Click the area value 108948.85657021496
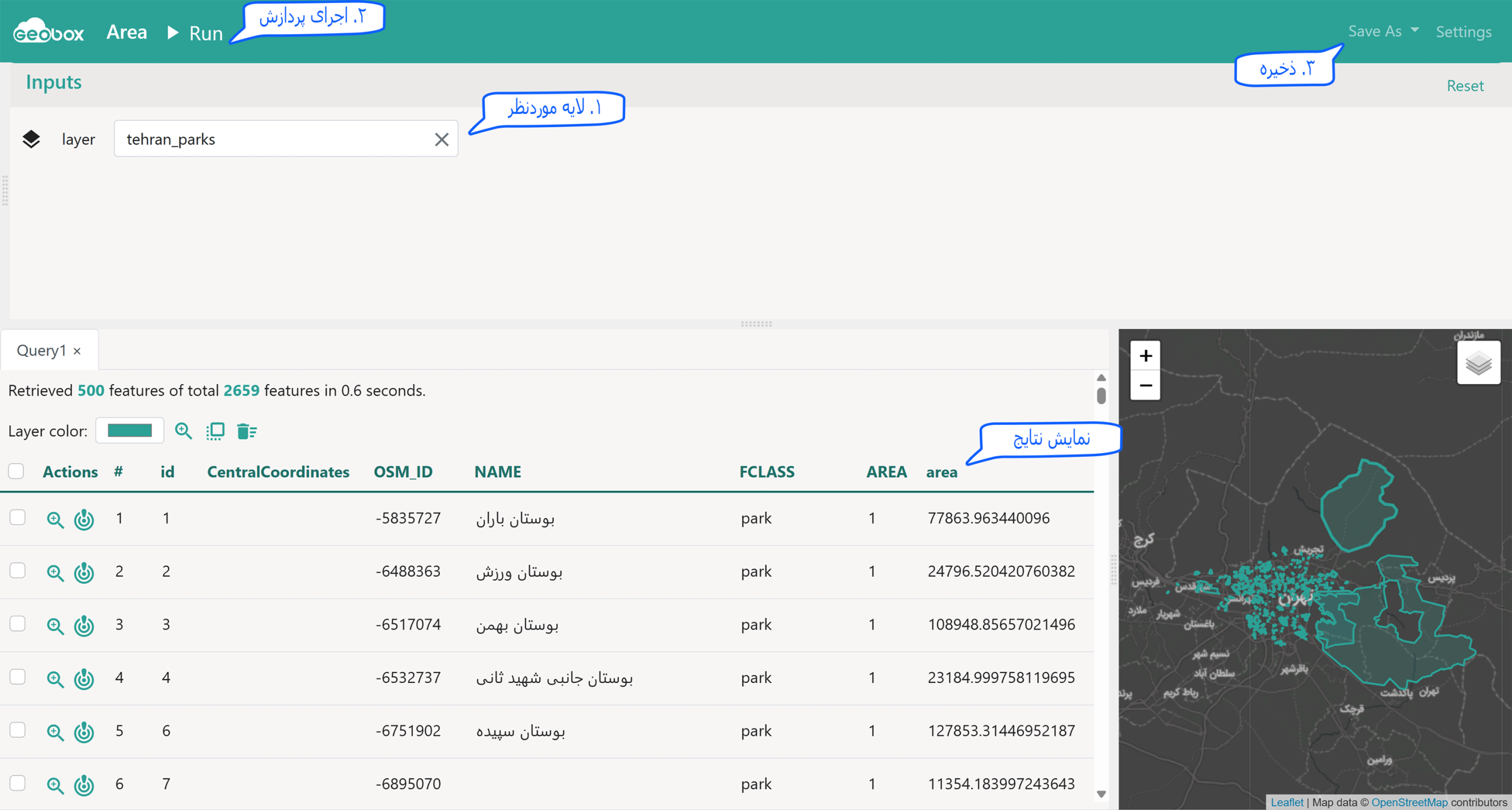The width and height of the screenshot is (1512, 810). [x=1001, y=624]
